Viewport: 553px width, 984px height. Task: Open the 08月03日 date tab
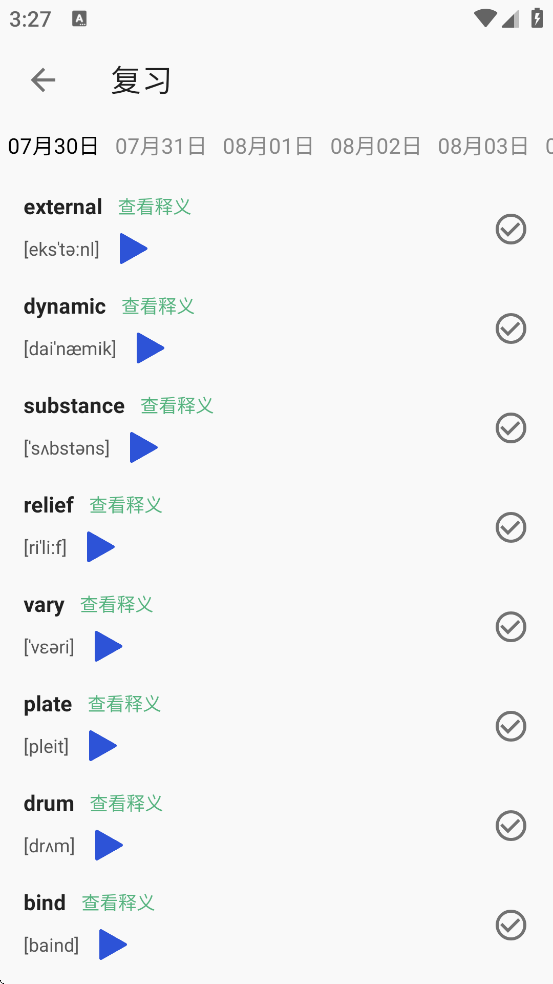(483, 146)
